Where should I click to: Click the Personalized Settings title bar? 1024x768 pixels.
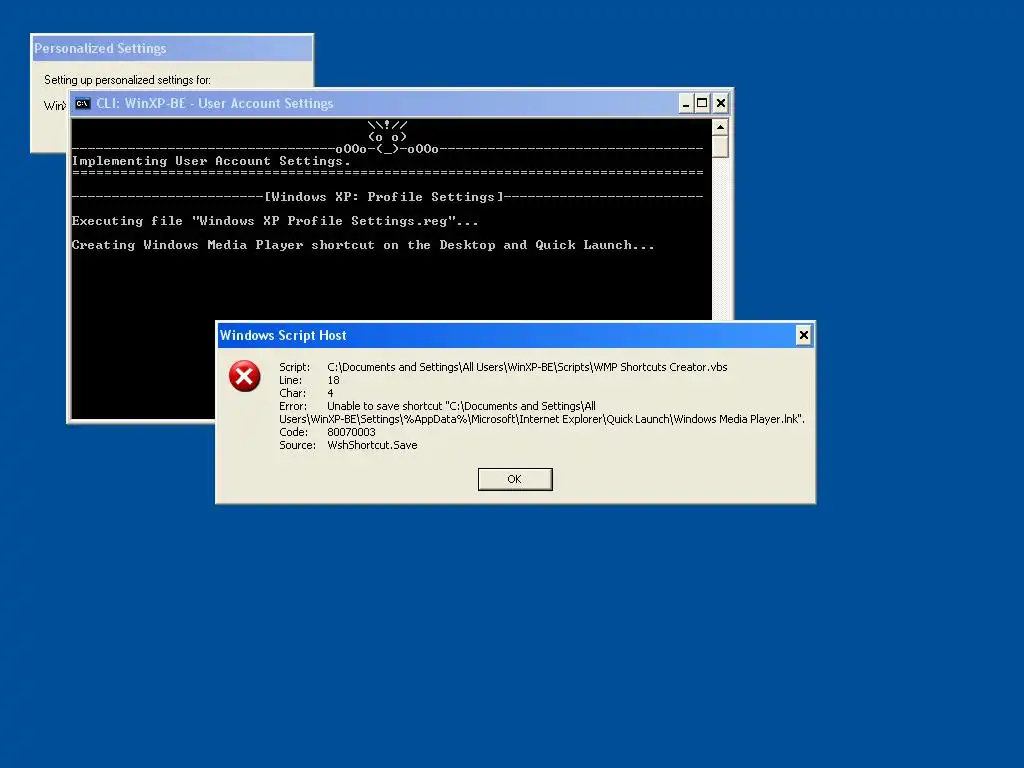173,48
